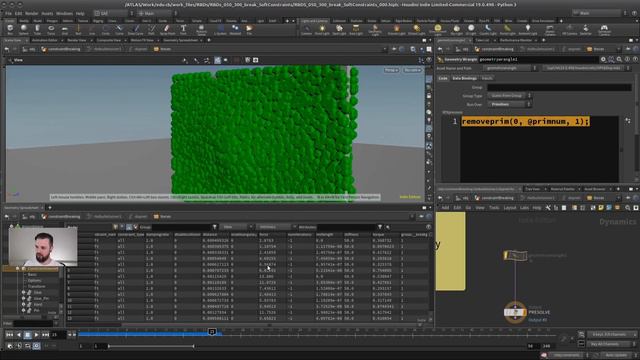Click the wrangle node icon in network

[x=515, y=256]
